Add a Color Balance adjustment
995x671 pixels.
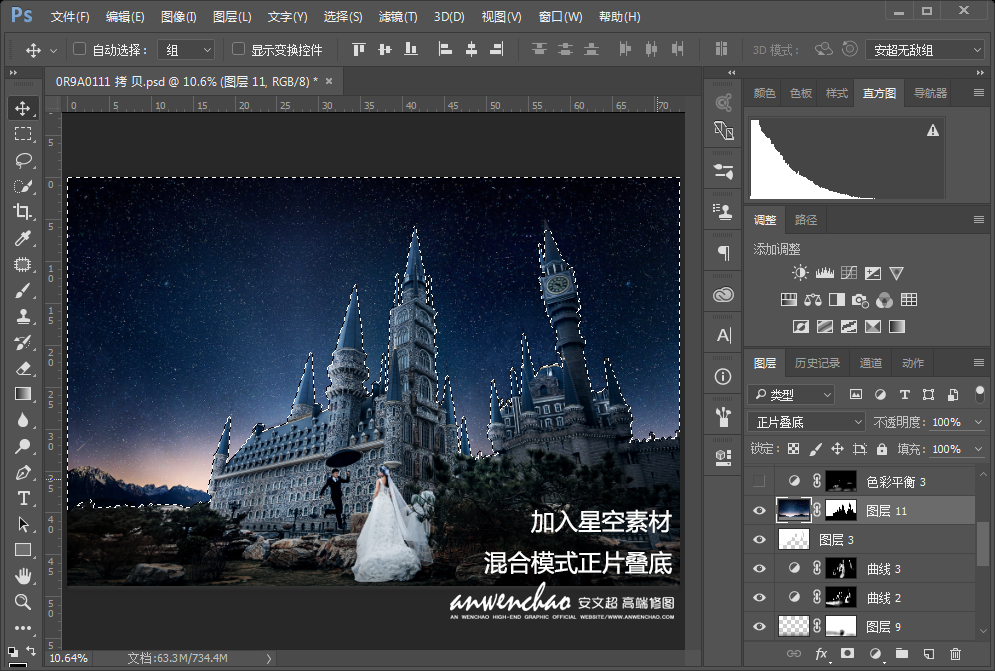point(813,300)
